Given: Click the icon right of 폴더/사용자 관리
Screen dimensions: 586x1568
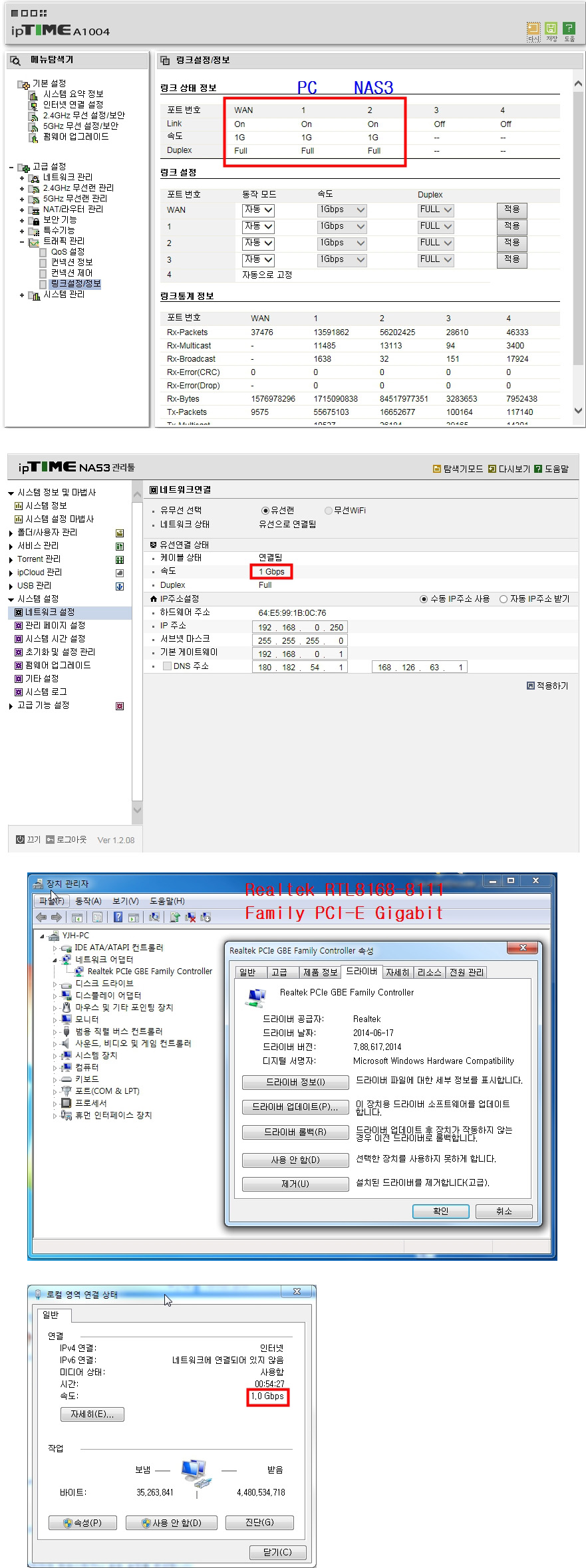Looking at the screenshot, I should click(x=120, y=533).
